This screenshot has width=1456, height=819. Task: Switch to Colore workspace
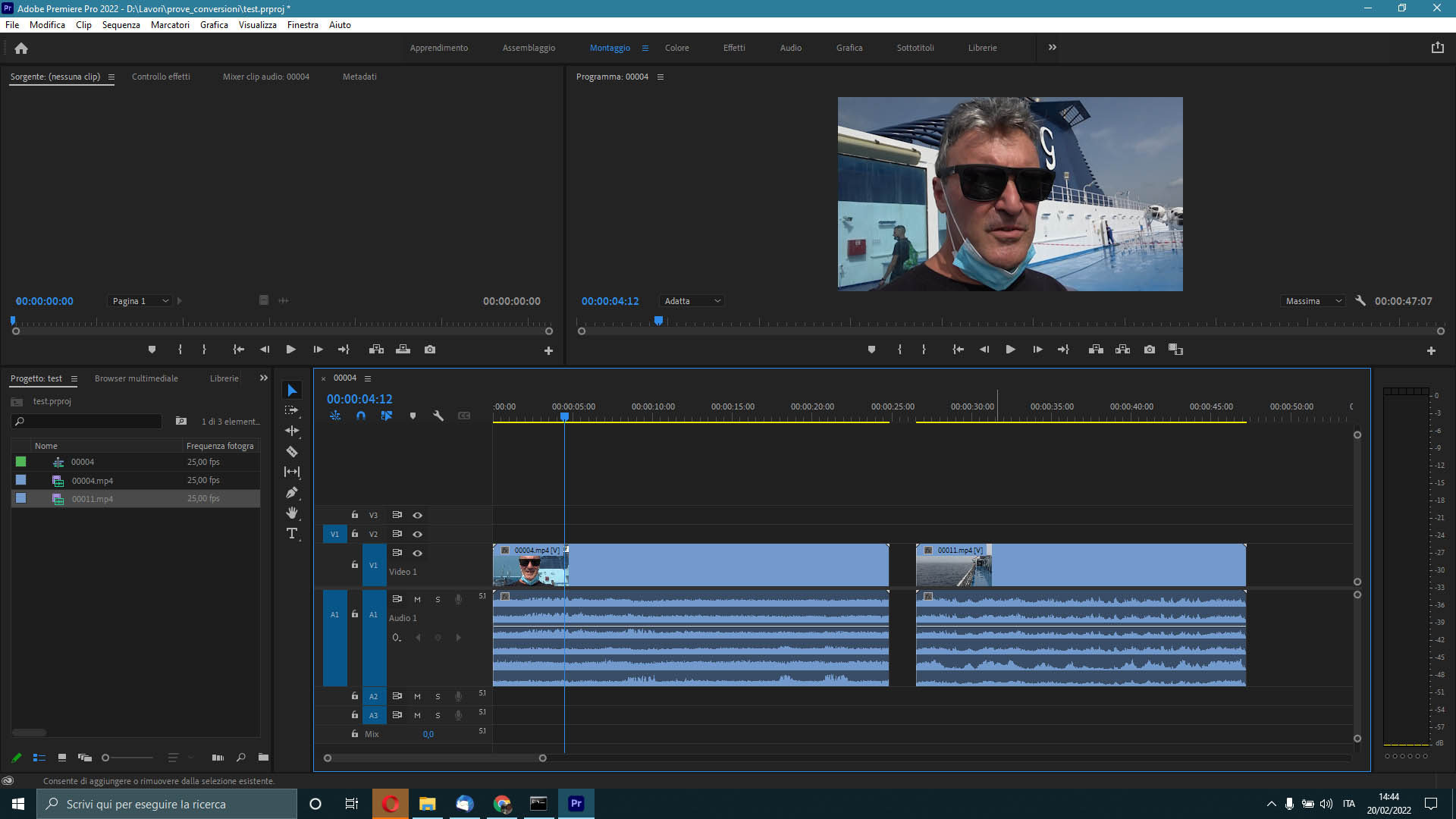pyautogui.click(x=677, y=48)
